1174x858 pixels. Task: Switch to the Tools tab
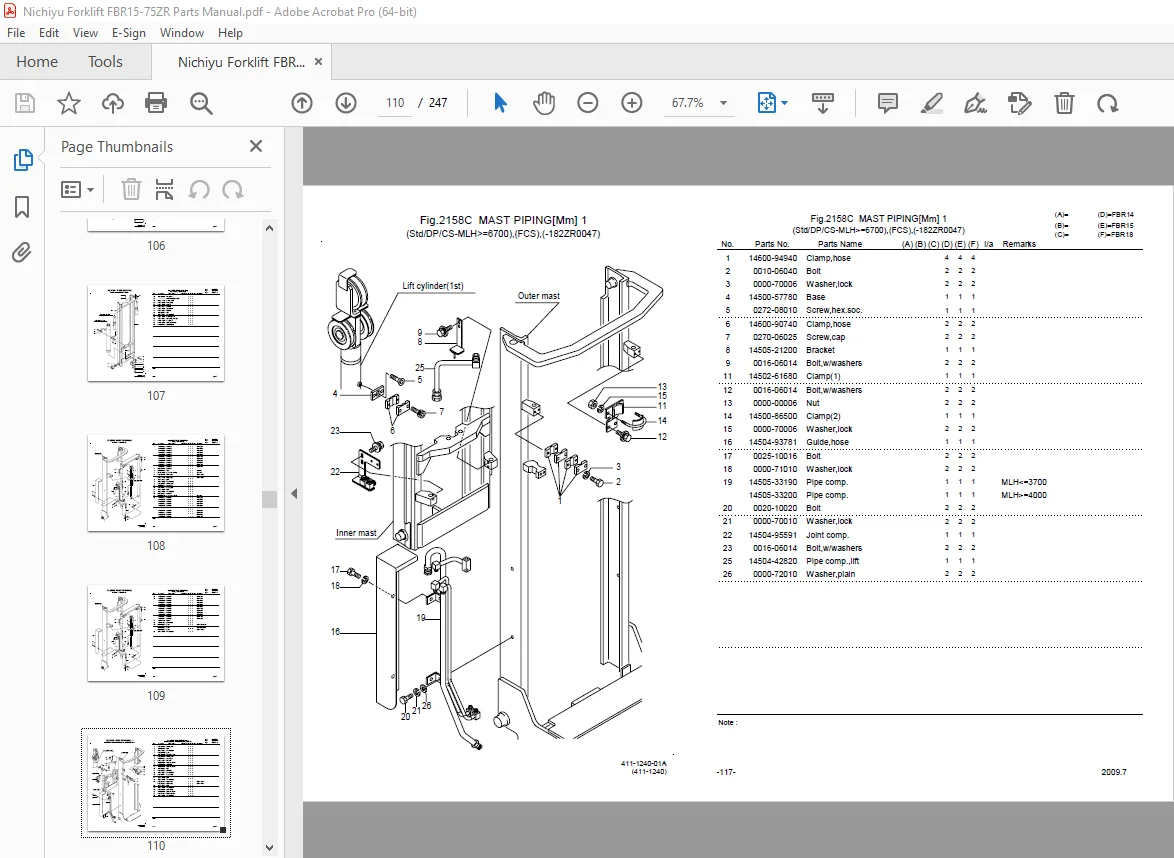105,61
